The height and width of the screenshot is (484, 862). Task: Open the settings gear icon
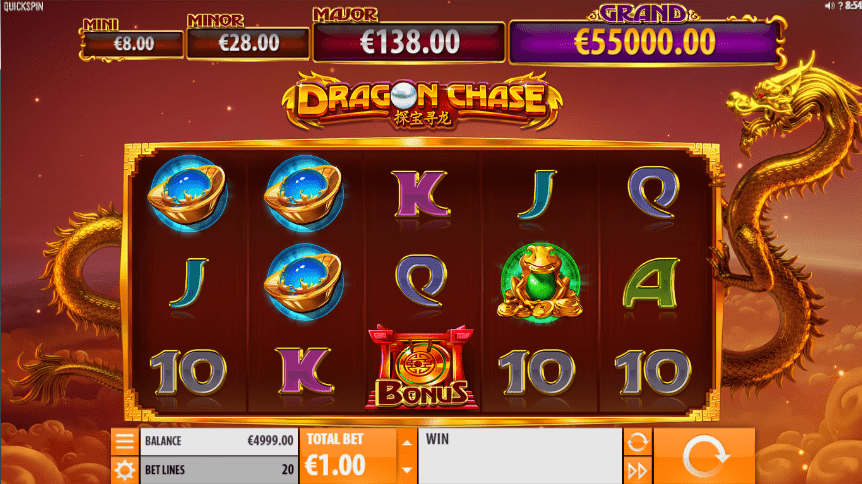click(125, 470)
